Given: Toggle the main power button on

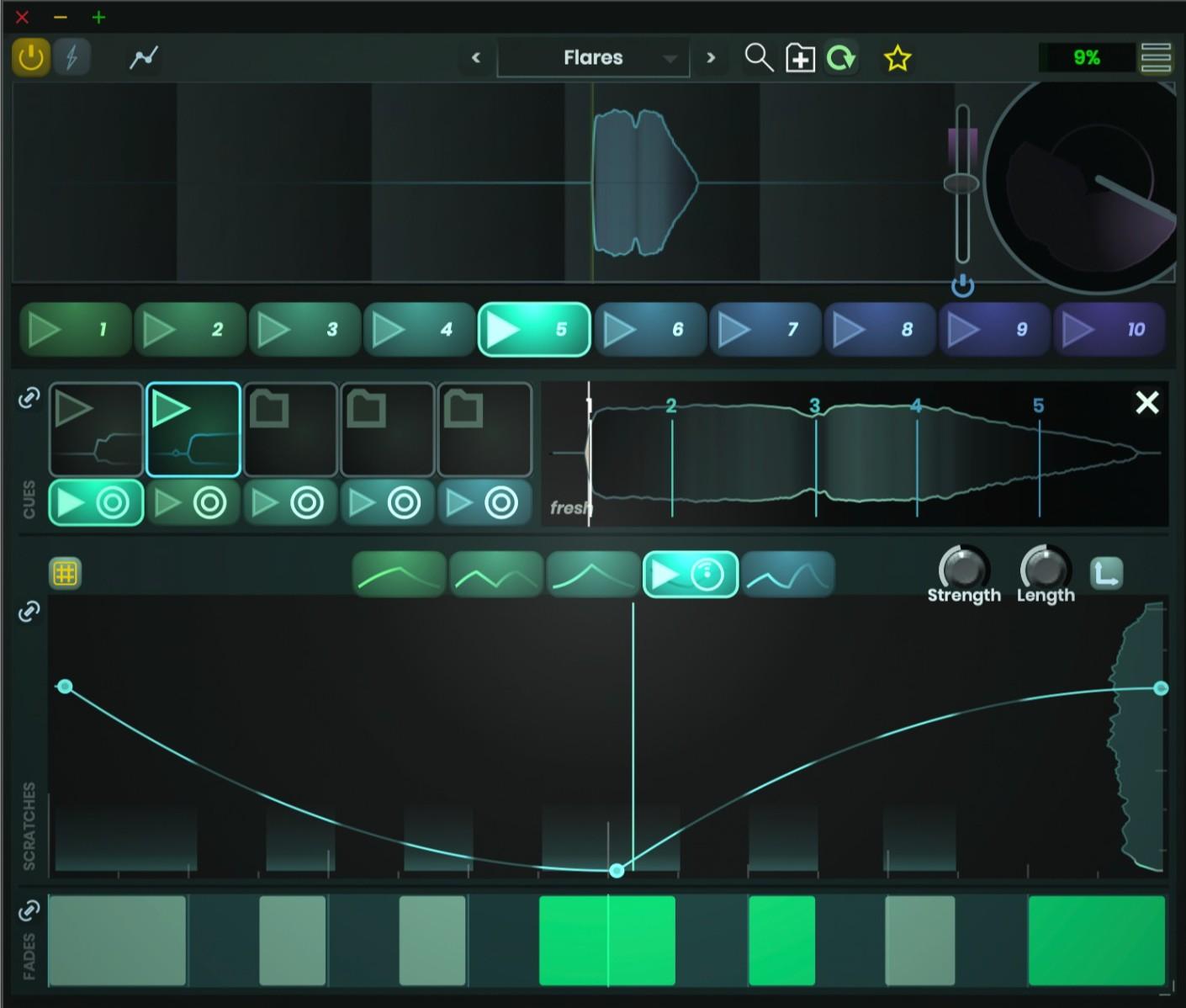Looking at the screenshot, I should point(31,57).
